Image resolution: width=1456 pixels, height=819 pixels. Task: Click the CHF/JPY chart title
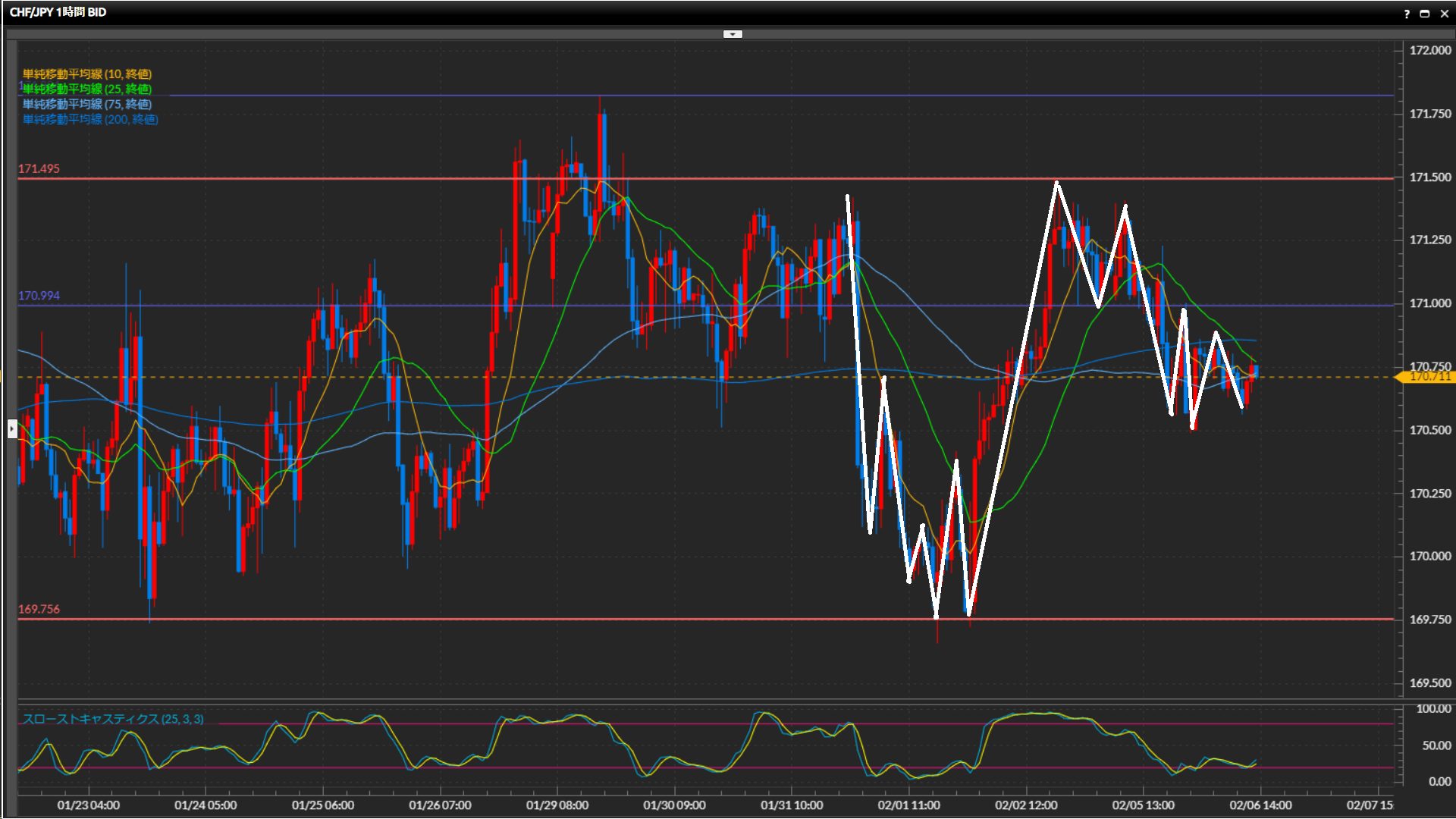(x=58, y=12)
